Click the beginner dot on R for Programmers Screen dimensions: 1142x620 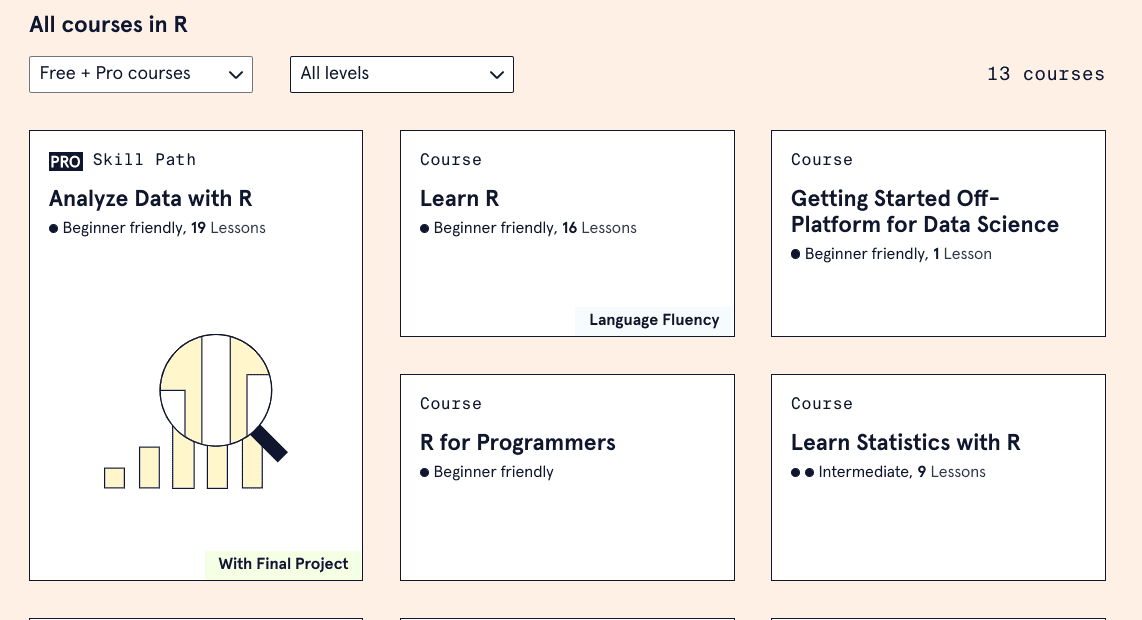point(423,472)
